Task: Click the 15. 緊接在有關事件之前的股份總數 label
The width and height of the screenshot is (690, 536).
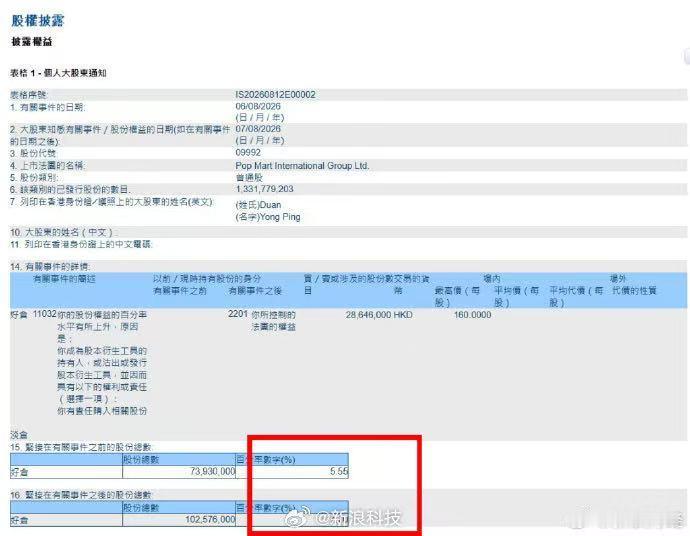Action: pyautogui.click(x=81, y=448)
